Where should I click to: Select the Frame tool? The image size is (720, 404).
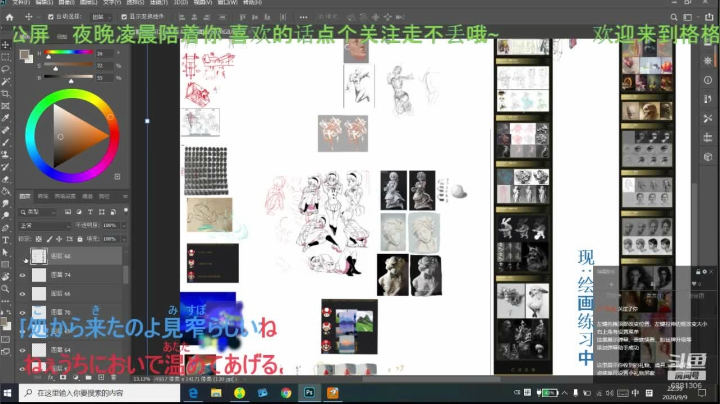(x=6, y=106)
